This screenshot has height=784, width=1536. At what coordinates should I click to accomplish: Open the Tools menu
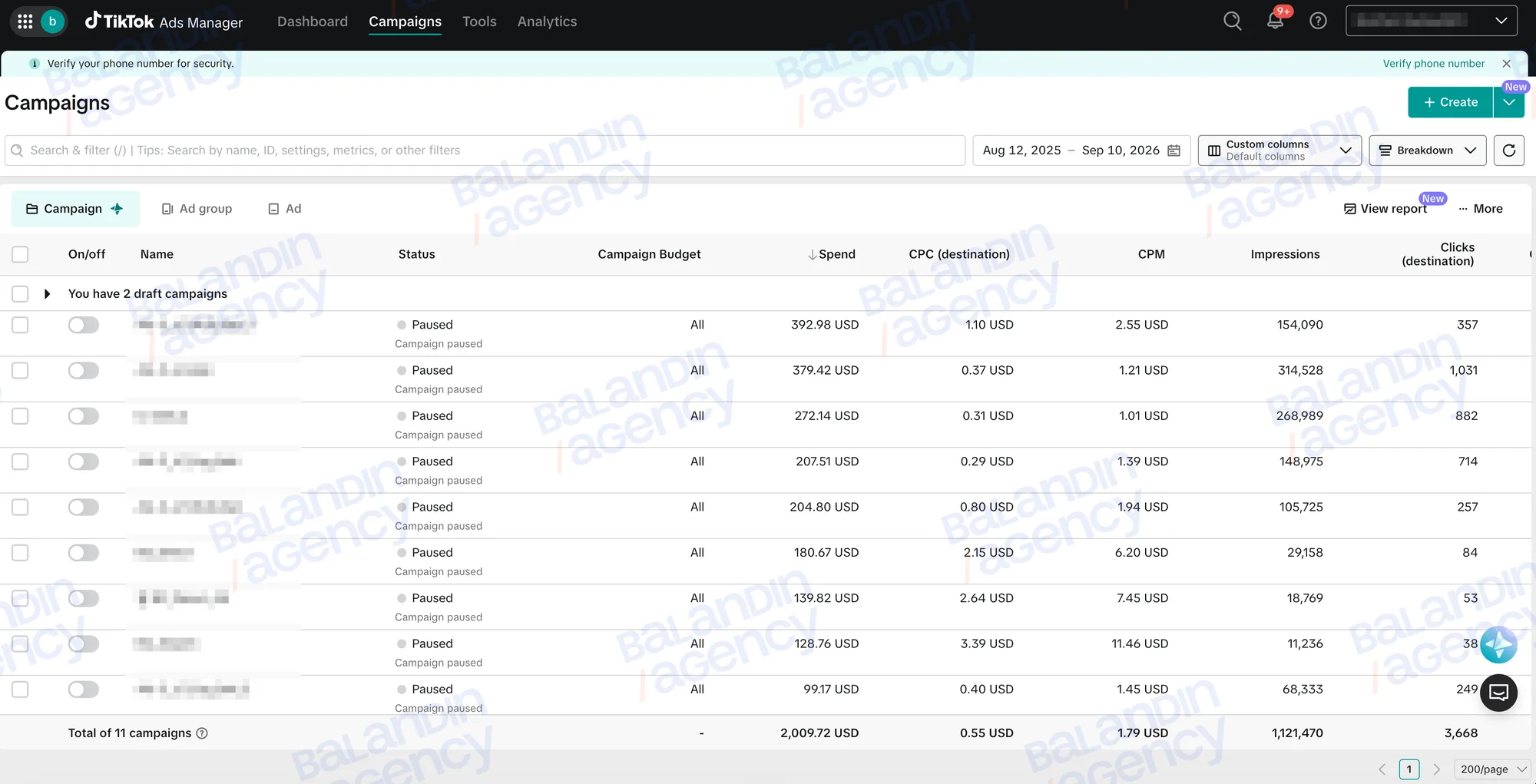click(479, 22)
